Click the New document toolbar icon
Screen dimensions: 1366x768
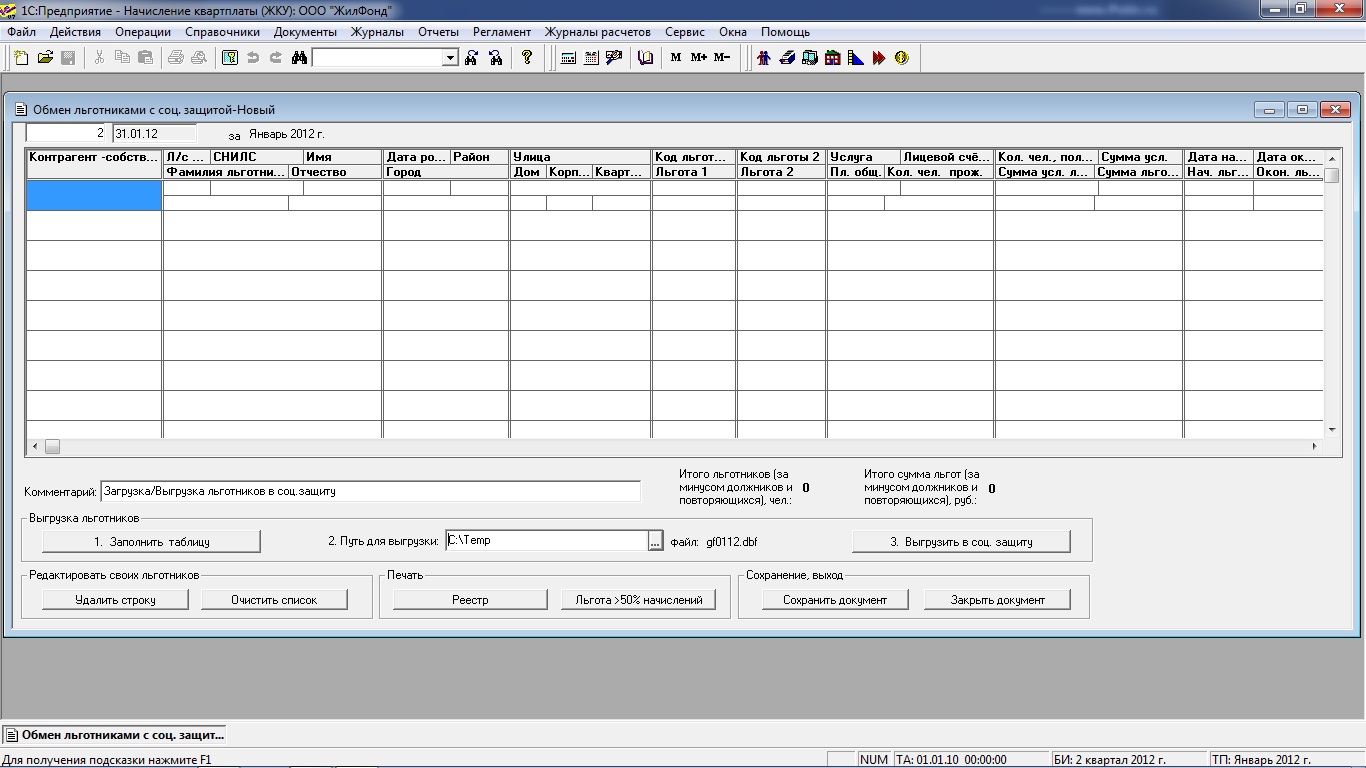point(22,58)
